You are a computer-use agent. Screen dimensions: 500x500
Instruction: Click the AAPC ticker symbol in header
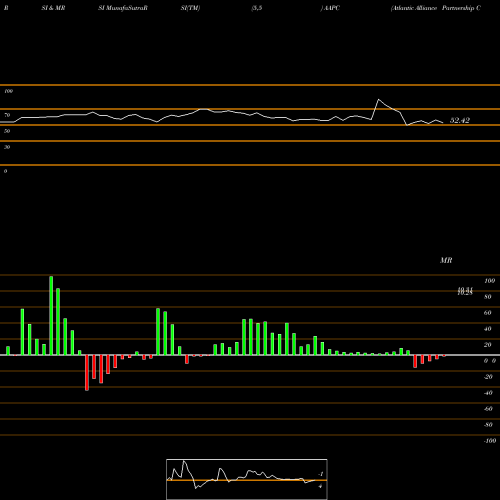coord(331,8)
